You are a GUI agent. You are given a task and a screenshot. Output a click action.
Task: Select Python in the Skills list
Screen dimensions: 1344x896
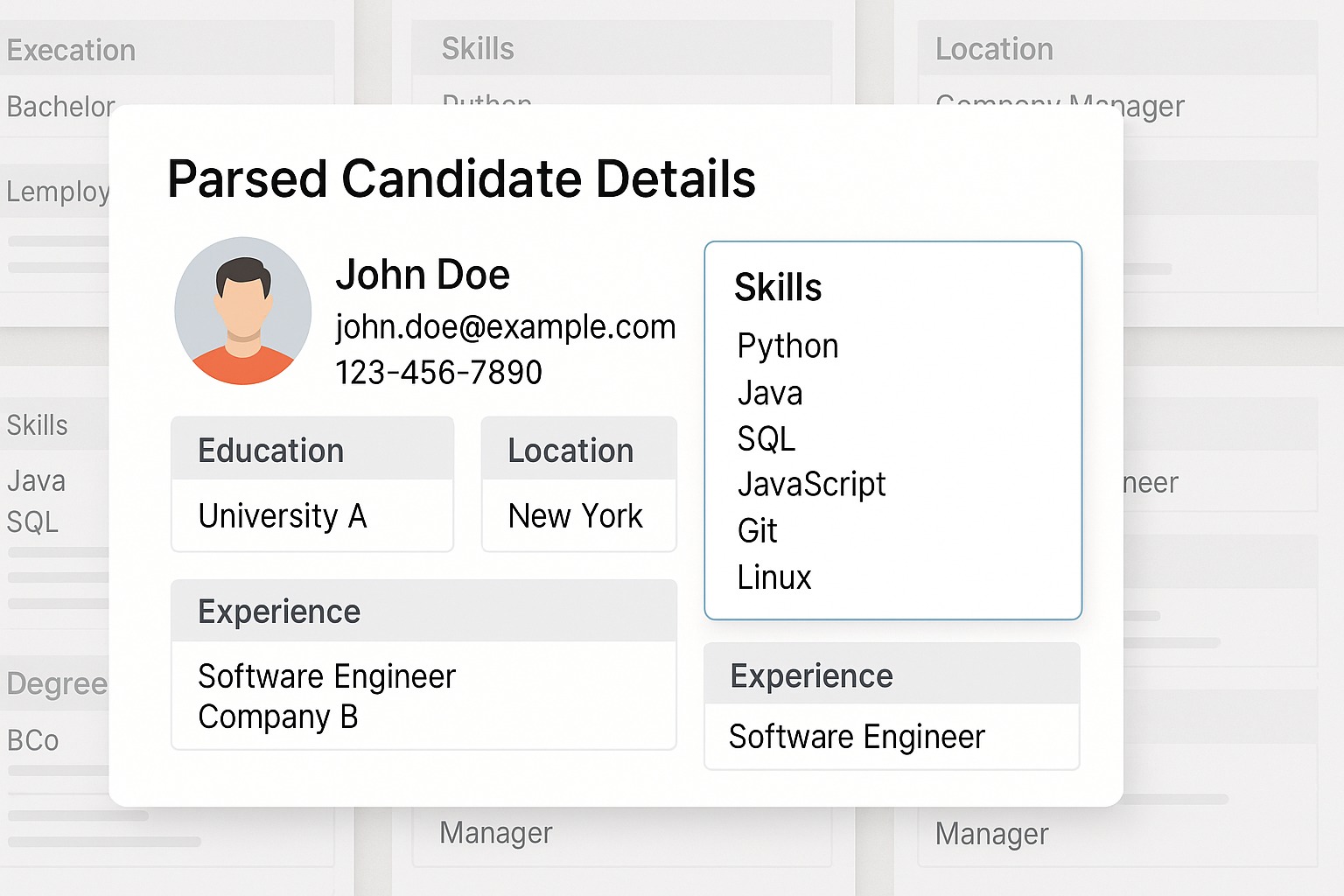(x=787, y=346)
